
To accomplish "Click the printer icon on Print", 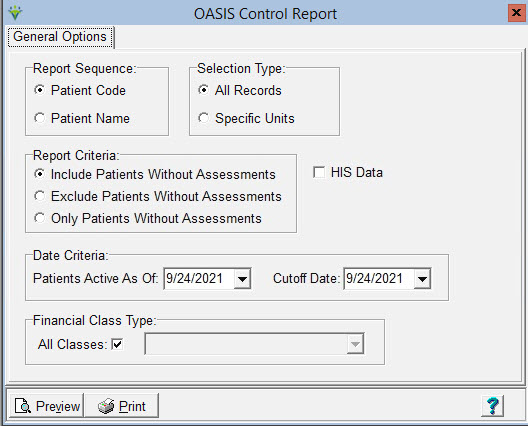I will click(x=106, y=406).
